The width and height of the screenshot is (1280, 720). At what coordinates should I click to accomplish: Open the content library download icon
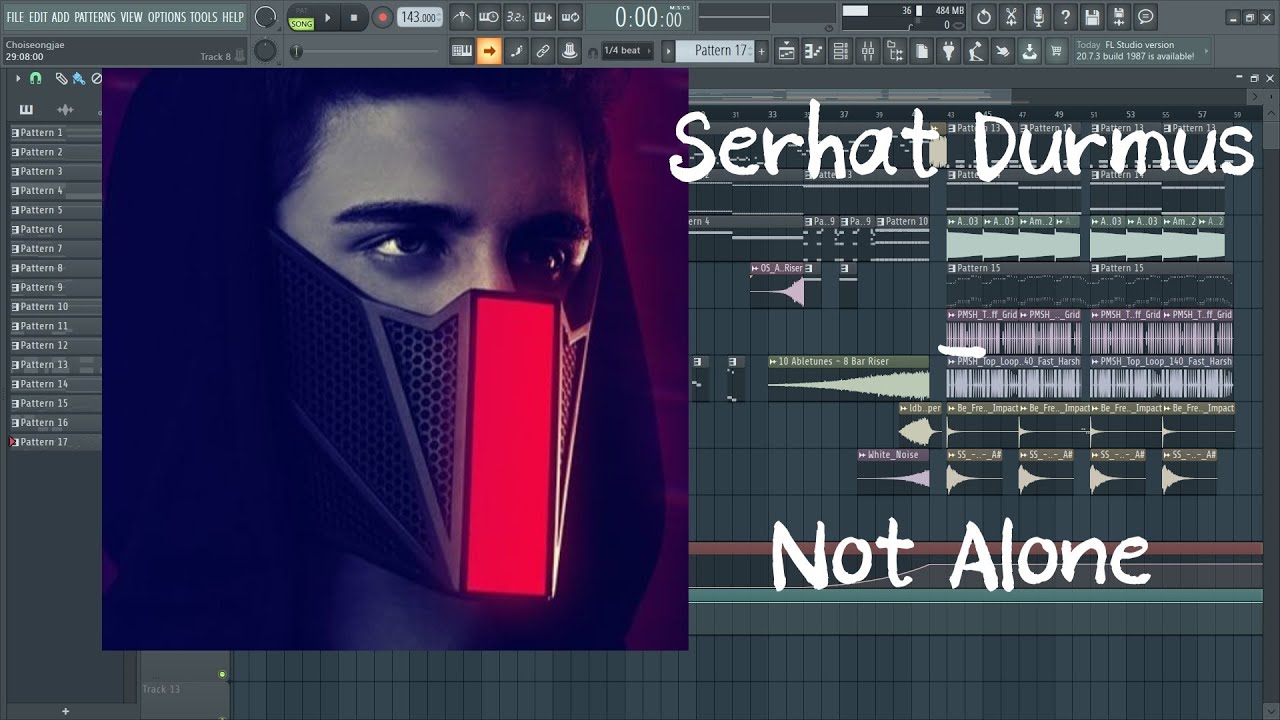pos(1030,51)
